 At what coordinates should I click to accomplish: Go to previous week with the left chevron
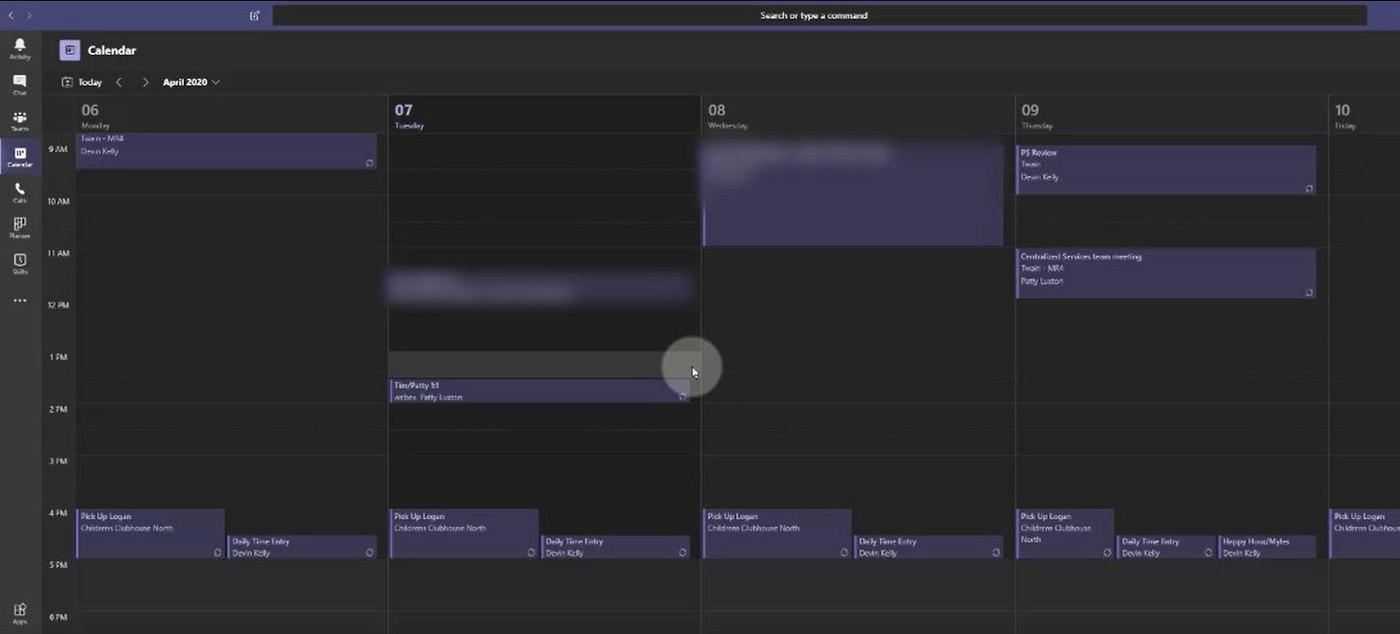[119, 82]
